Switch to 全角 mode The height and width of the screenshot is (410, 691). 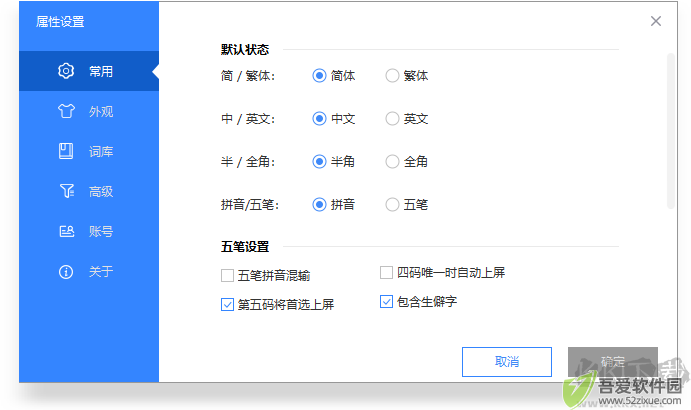click(392, 162)
